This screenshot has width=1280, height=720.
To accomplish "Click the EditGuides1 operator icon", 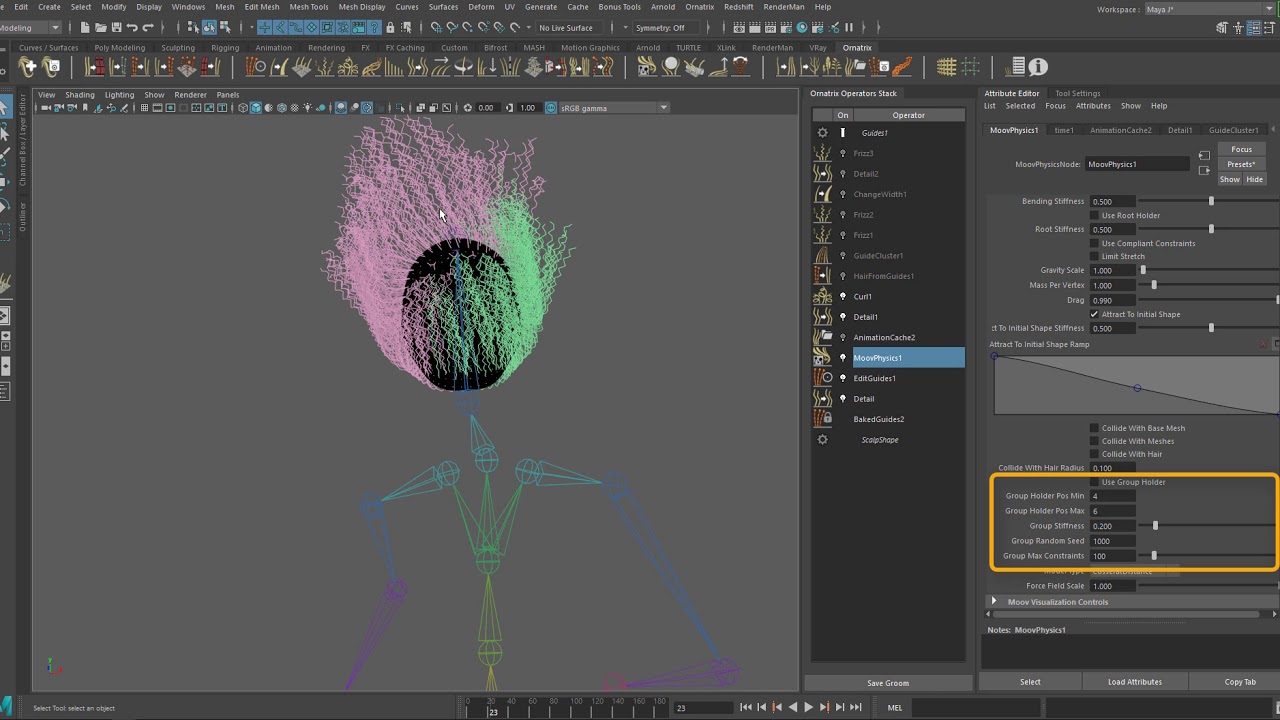I will pyautogui.click(x=823, y=378).
